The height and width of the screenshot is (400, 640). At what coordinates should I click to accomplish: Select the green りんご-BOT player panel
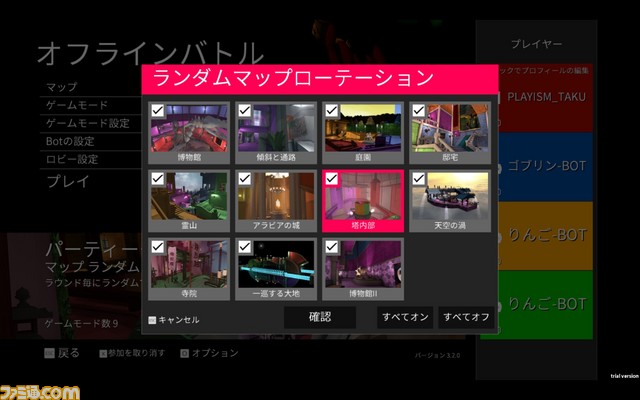[x=545, y=304]
